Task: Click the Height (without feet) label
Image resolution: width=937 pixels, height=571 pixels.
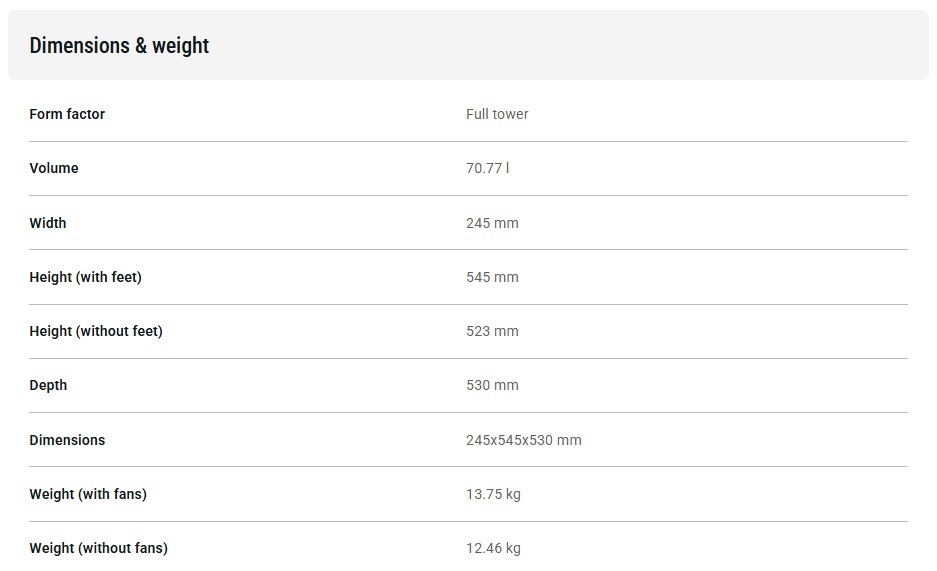Action: (x=96, y=331)
